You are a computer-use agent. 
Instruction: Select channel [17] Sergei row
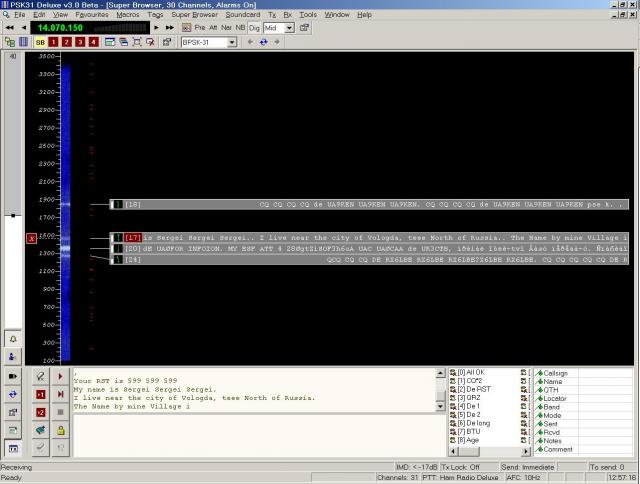click(x=369, y=238)
